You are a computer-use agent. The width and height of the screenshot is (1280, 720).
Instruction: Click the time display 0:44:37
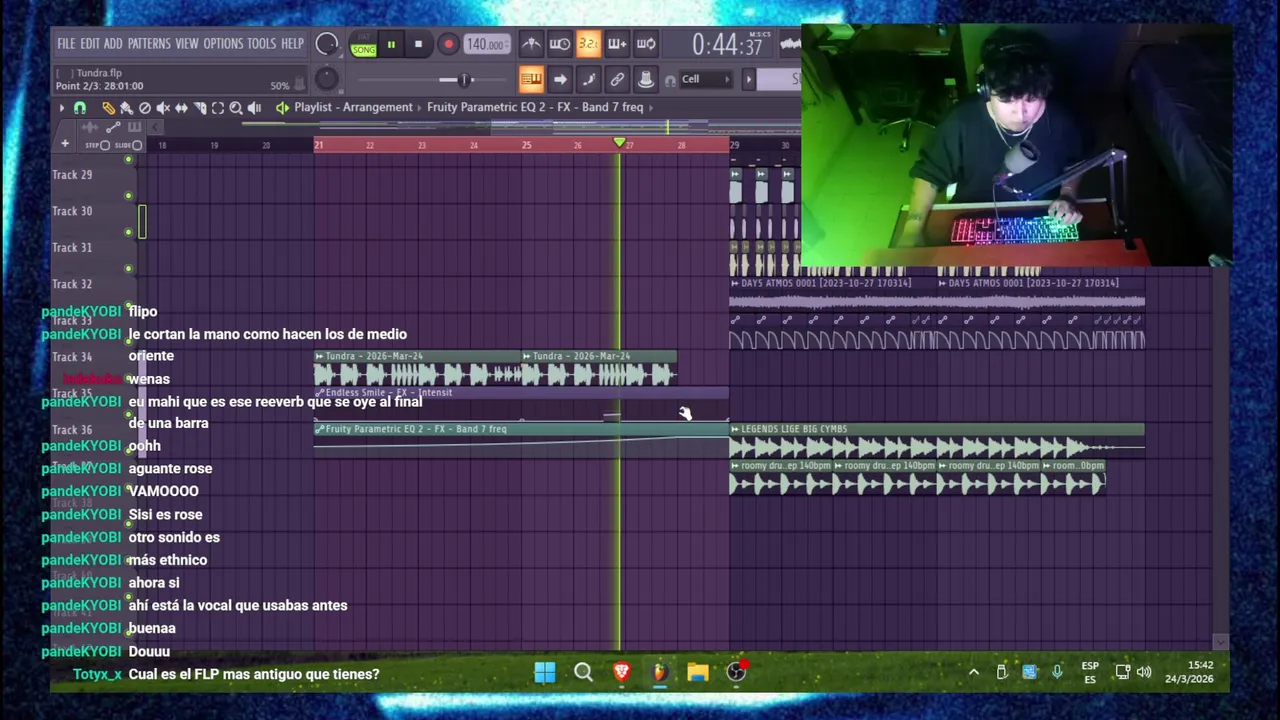click(727, 45)
